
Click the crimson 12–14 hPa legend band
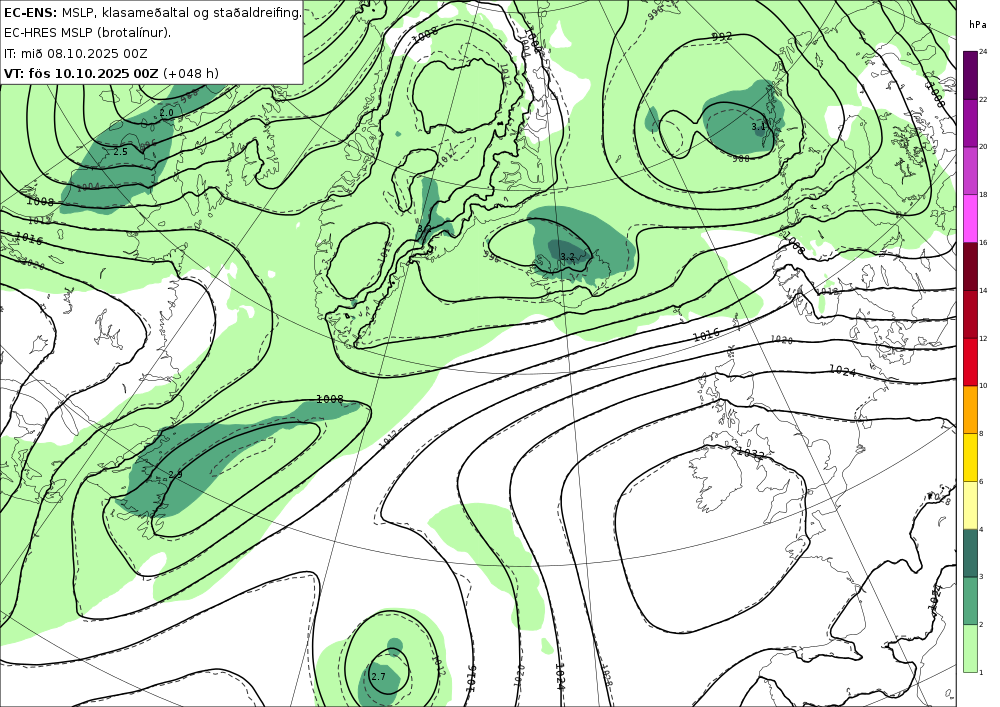pyautogui.click(x=970, y=314)
